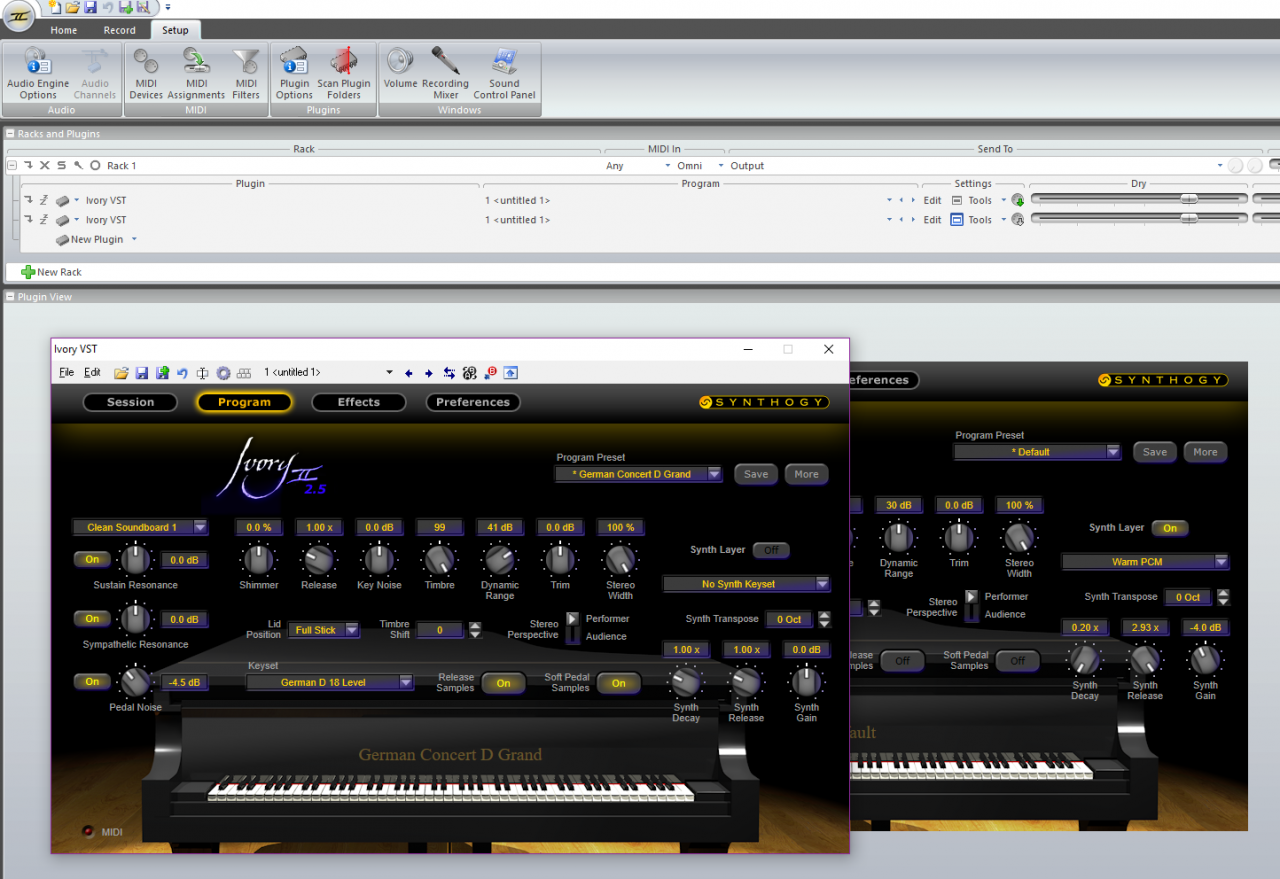The image size is (1280, 879).
Task: Click the open preset icon in Ivory VST toolbar
Action: (121, 373)
